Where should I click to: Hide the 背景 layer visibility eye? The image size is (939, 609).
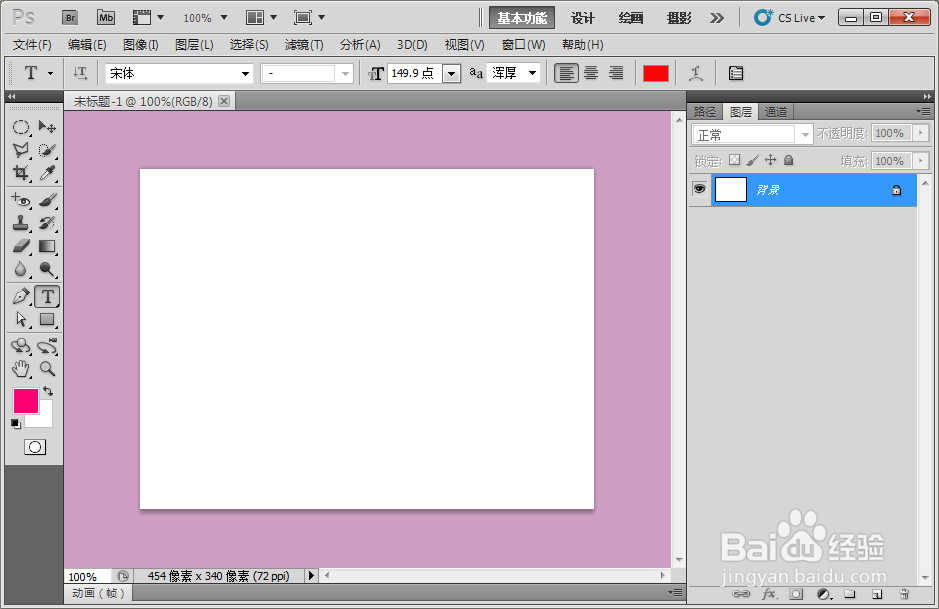pyautogui.click(x=699, y=189)
